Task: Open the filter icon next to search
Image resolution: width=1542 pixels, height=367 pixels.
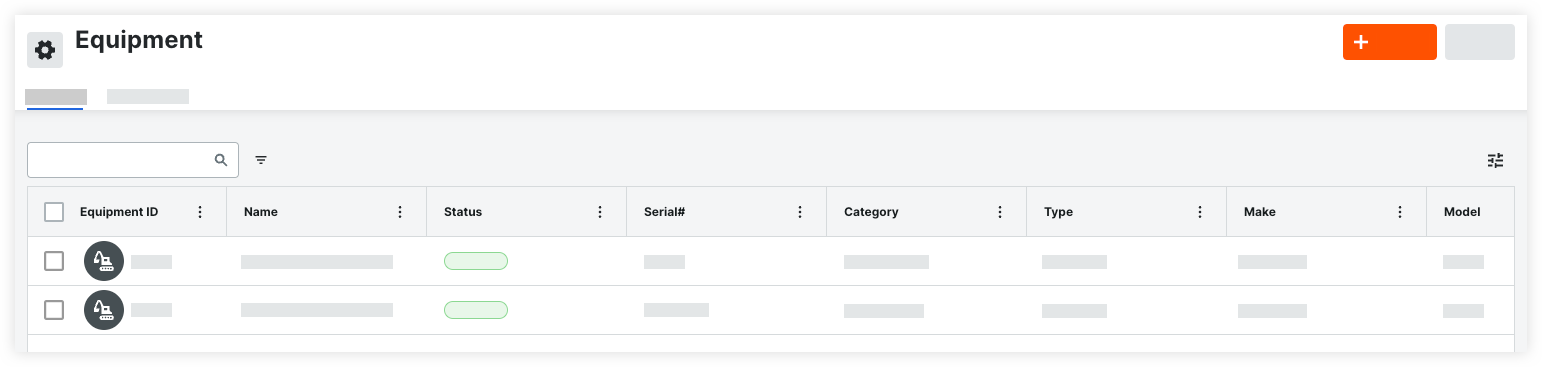Action: [x=261, y=160]
